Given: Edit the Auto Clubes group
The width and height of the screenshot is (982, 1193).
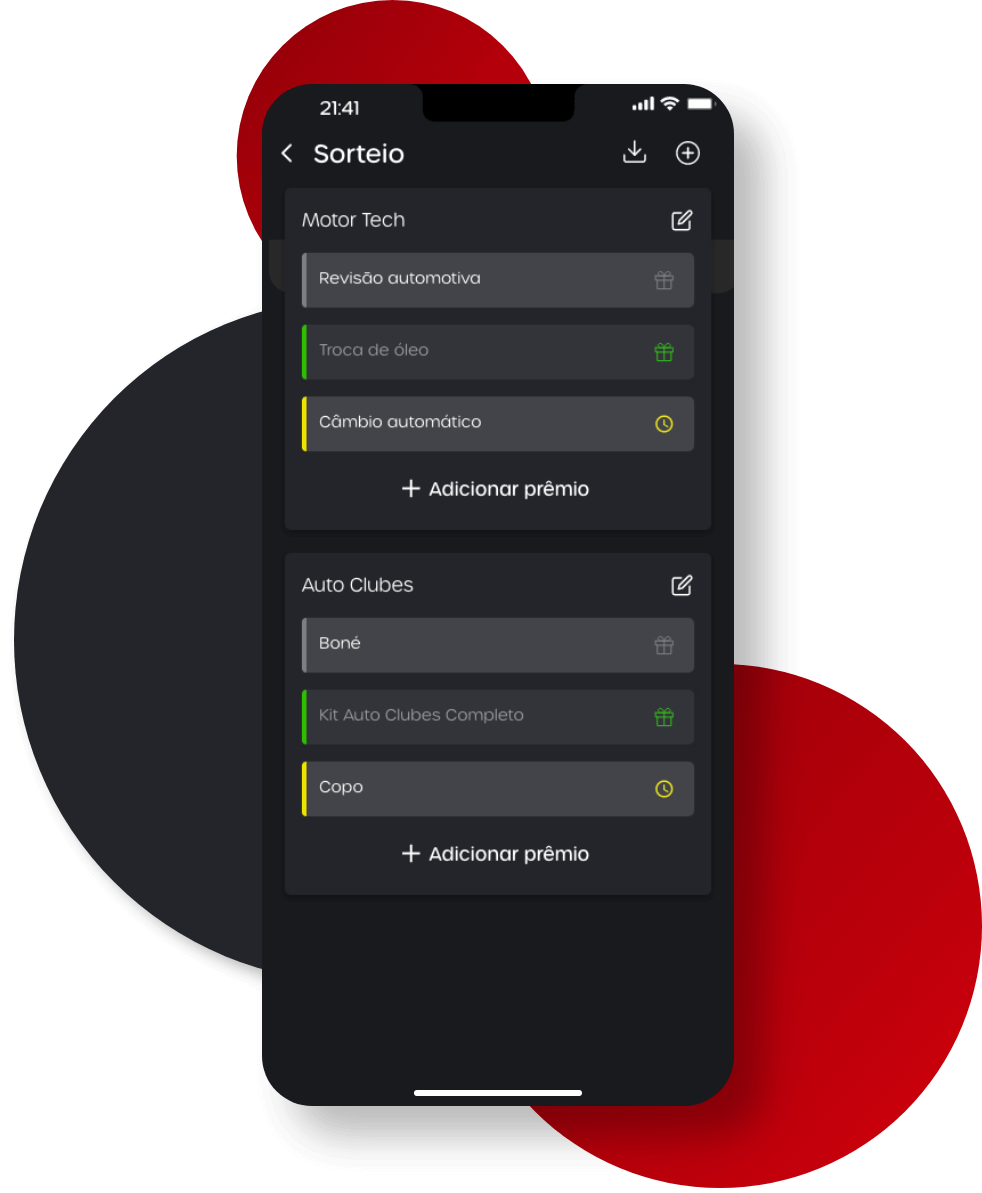Looking at the screenshot, I should (x=682, y=585).
